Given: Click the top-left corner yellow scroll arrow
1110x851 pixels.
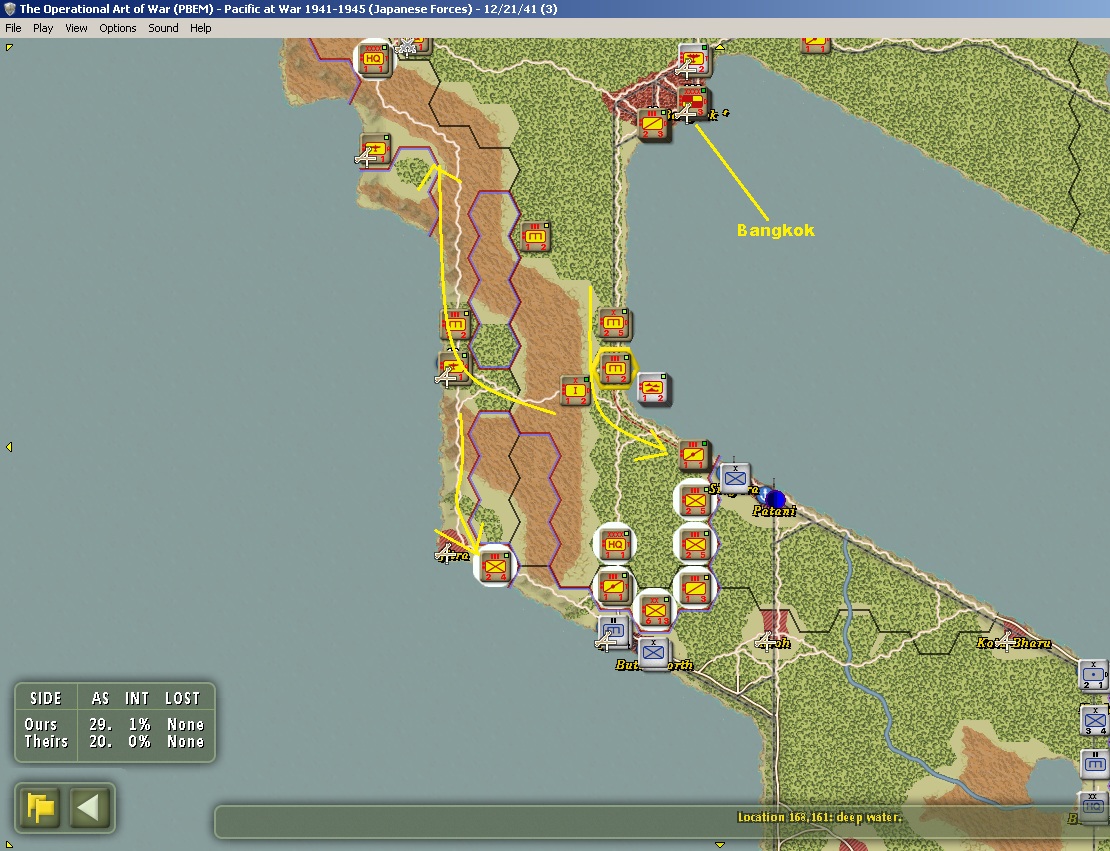Looking at the screenshot, I should pos(9,47).
